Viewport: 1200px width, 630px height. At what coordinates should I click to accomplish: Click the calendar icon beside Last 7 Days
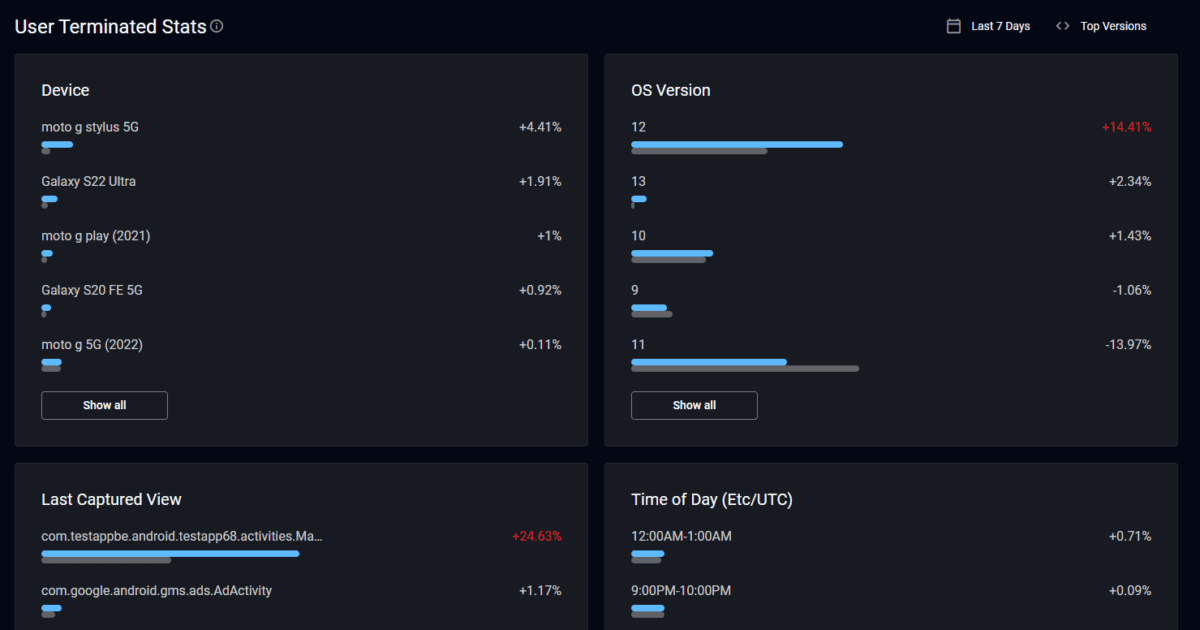(x=953, y=25)
